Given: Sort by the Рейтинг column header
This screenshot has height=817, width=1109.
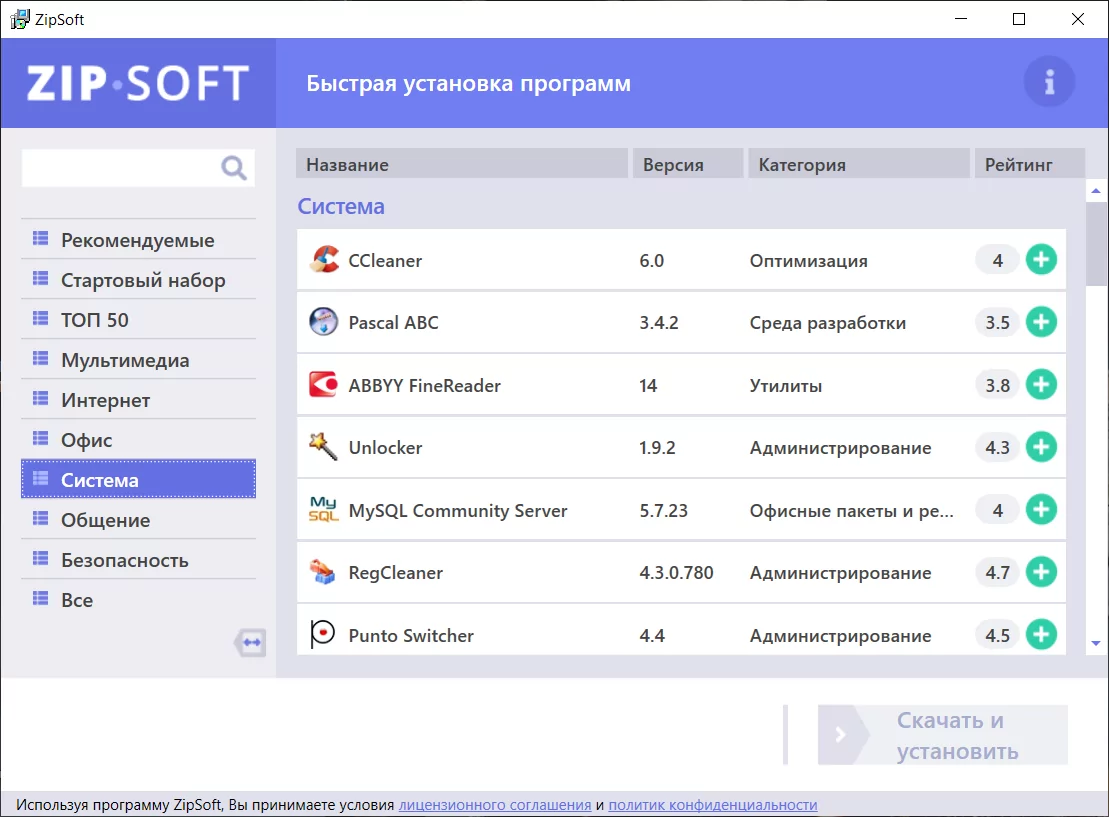Looking at the screenshot, I should [1030, 164].
